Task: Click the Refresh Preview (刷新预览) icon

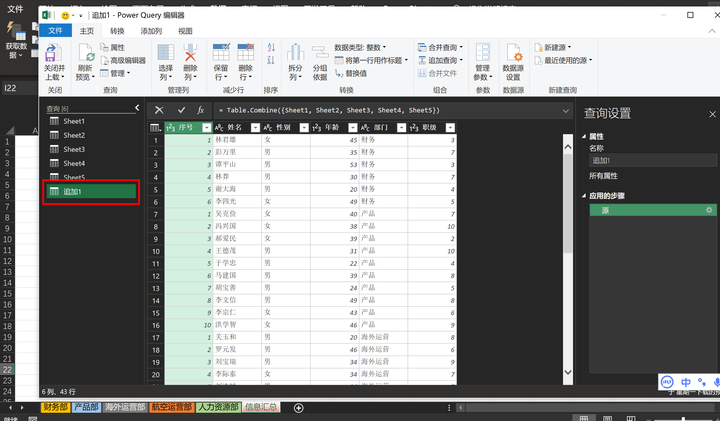Action: (86, 53)
